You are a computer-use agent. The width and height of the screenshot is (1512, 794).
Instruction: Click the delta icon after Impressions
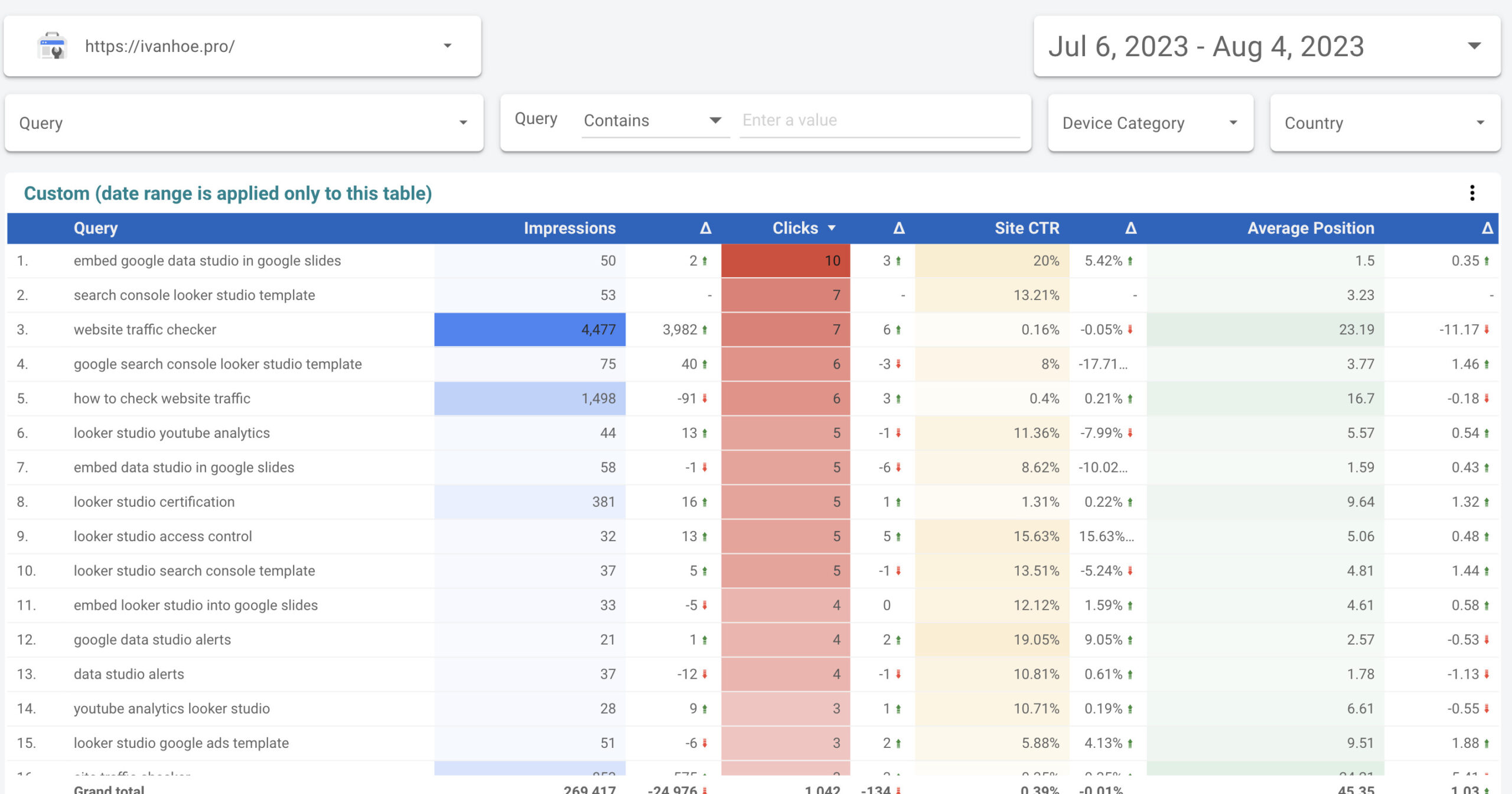click(705, 228)
